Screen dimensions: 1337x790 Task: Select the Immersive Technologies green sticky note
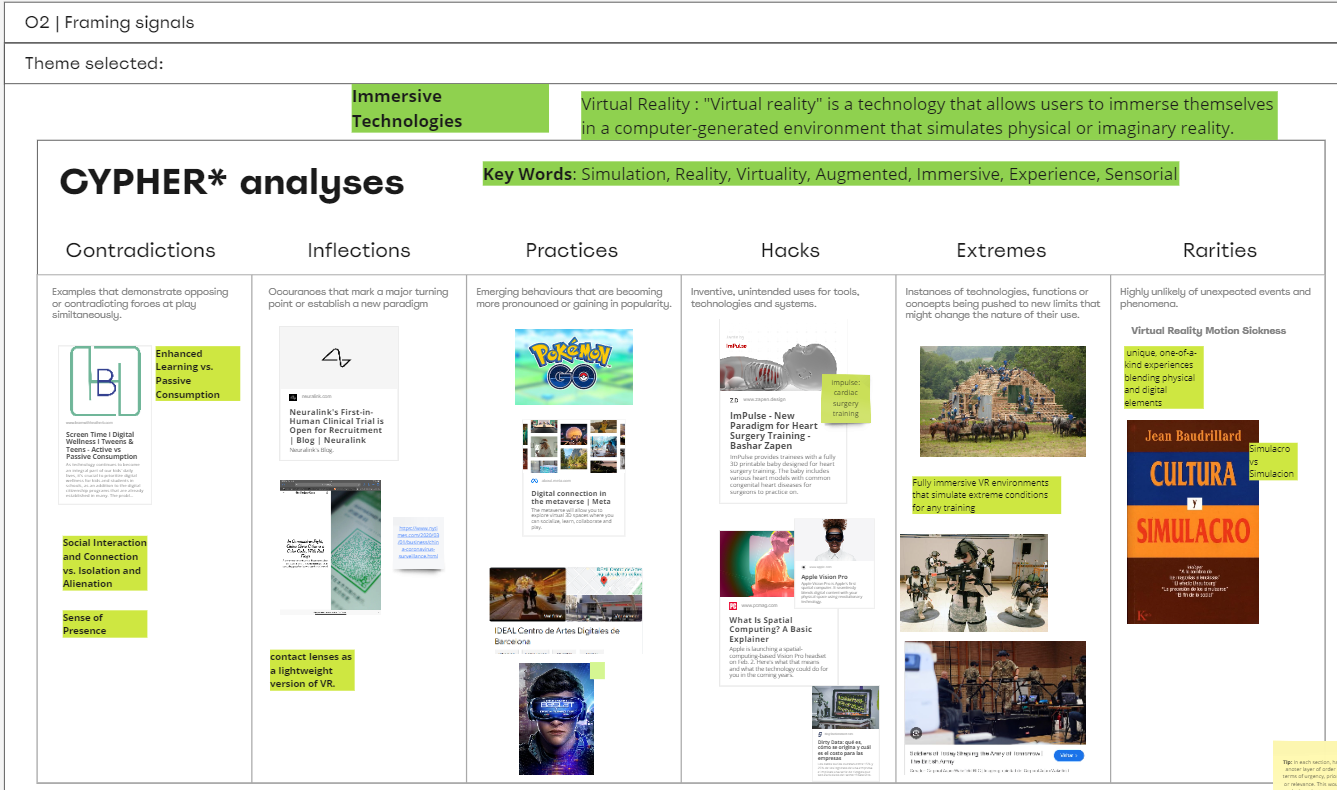tap(450, 108)
